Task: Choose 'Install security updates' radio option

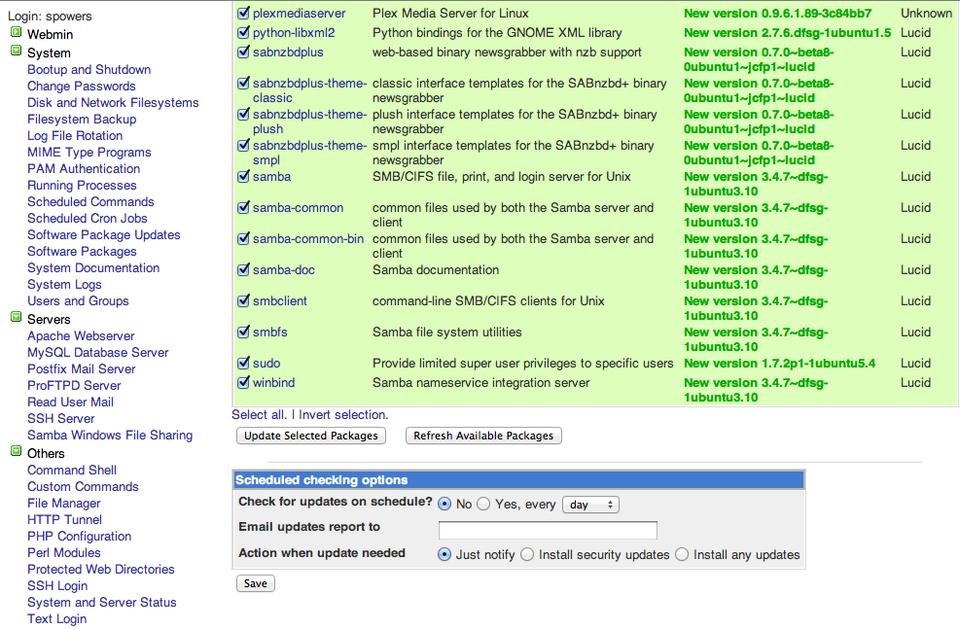Action: 528,555
